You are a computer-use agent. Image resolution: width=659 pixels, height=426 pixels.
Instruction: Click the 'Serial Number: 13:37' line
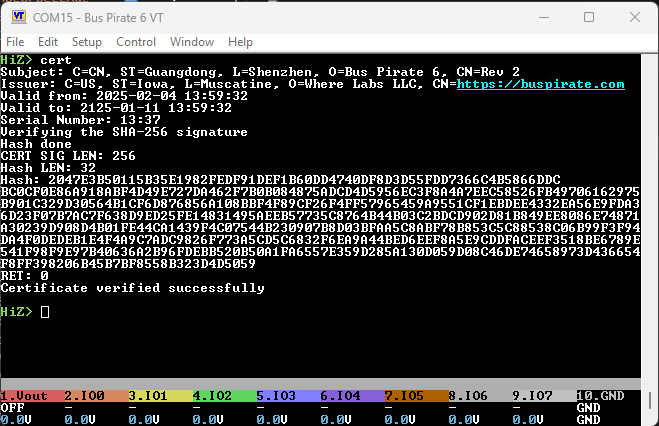point(80,120)
